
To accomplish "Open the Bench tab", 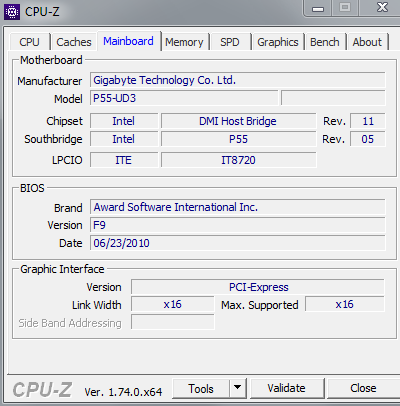I will pyautogui.click(x=325, y=42).
